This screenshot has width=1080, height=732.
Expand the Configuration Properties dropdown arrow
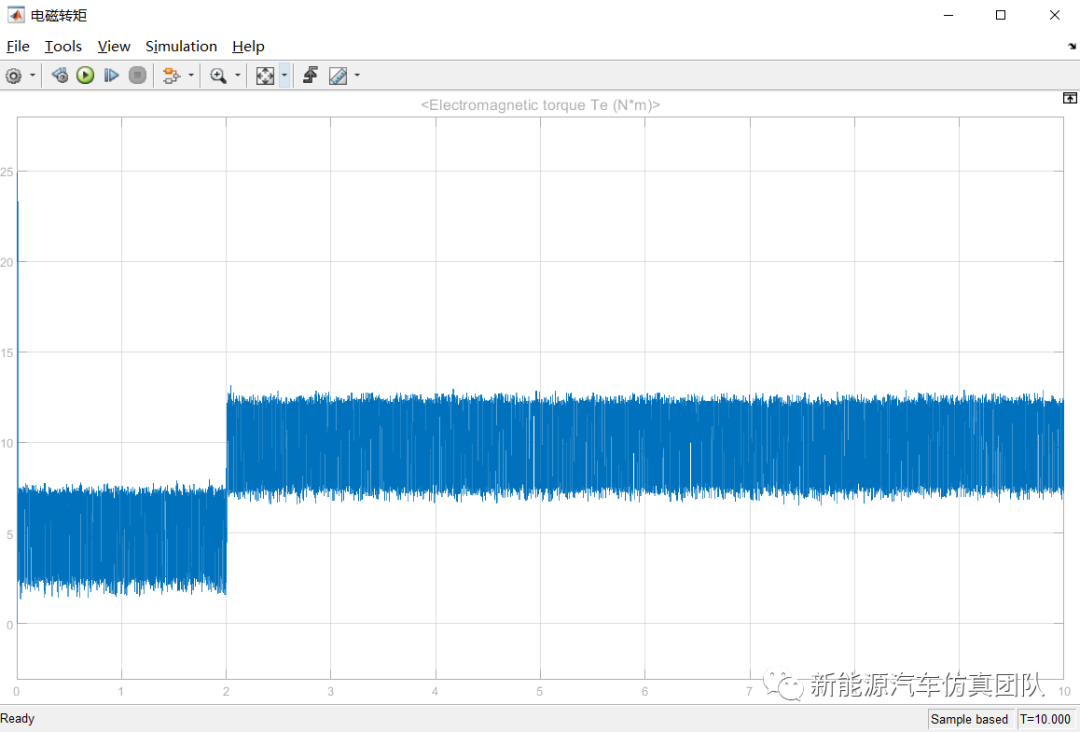pos(32,76)
